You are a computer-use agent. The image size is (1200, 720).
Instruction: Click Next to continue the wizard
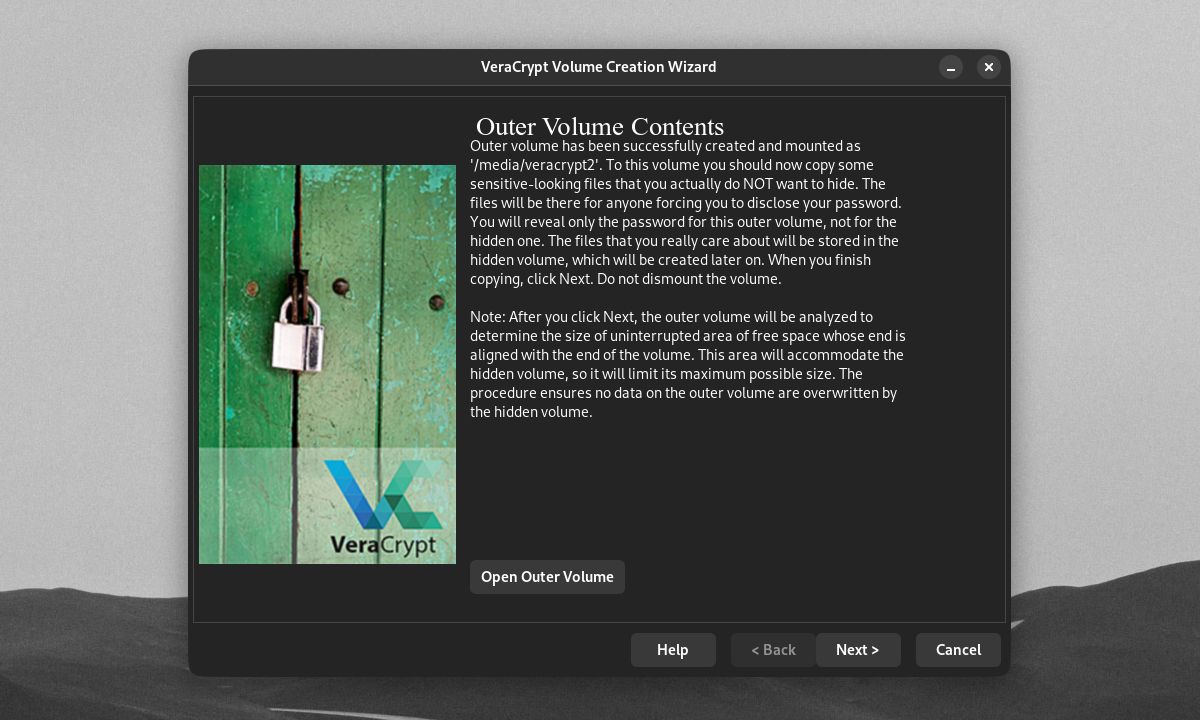(x=858, y=650)
